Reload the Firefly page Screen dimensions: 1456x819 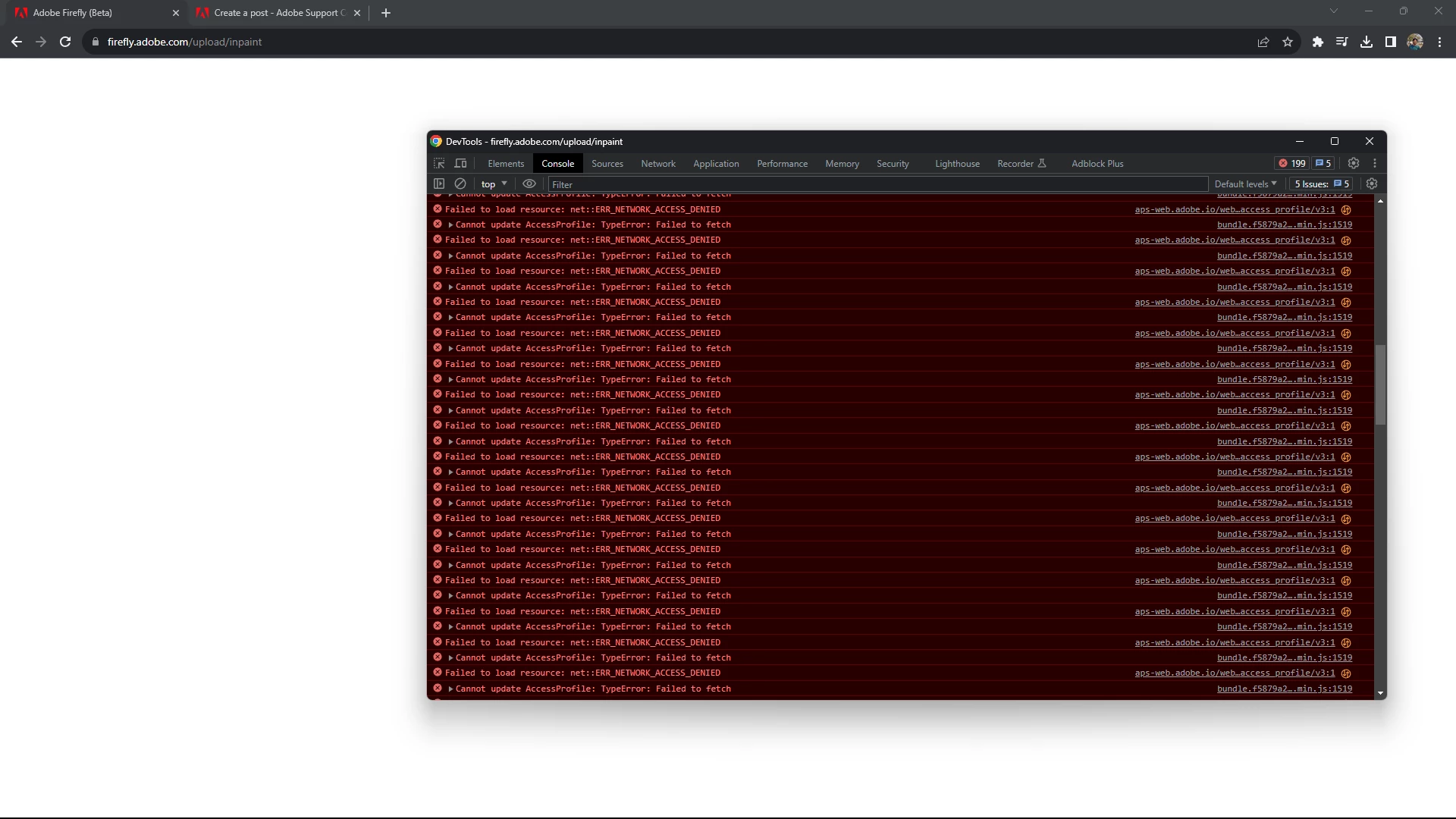click(65, 42)
